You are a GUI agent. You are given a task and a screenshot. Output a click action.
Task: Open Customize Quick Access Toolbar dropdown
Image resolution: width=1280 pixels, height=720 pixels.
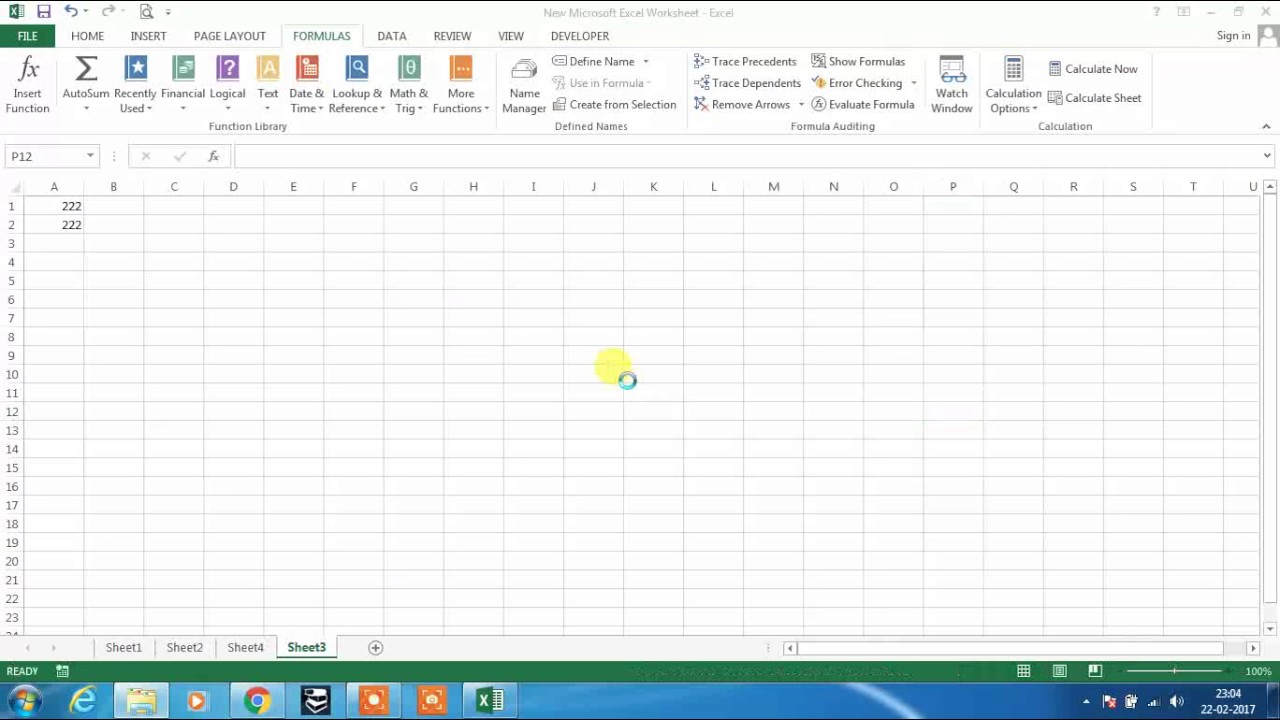tap(168, 12)
